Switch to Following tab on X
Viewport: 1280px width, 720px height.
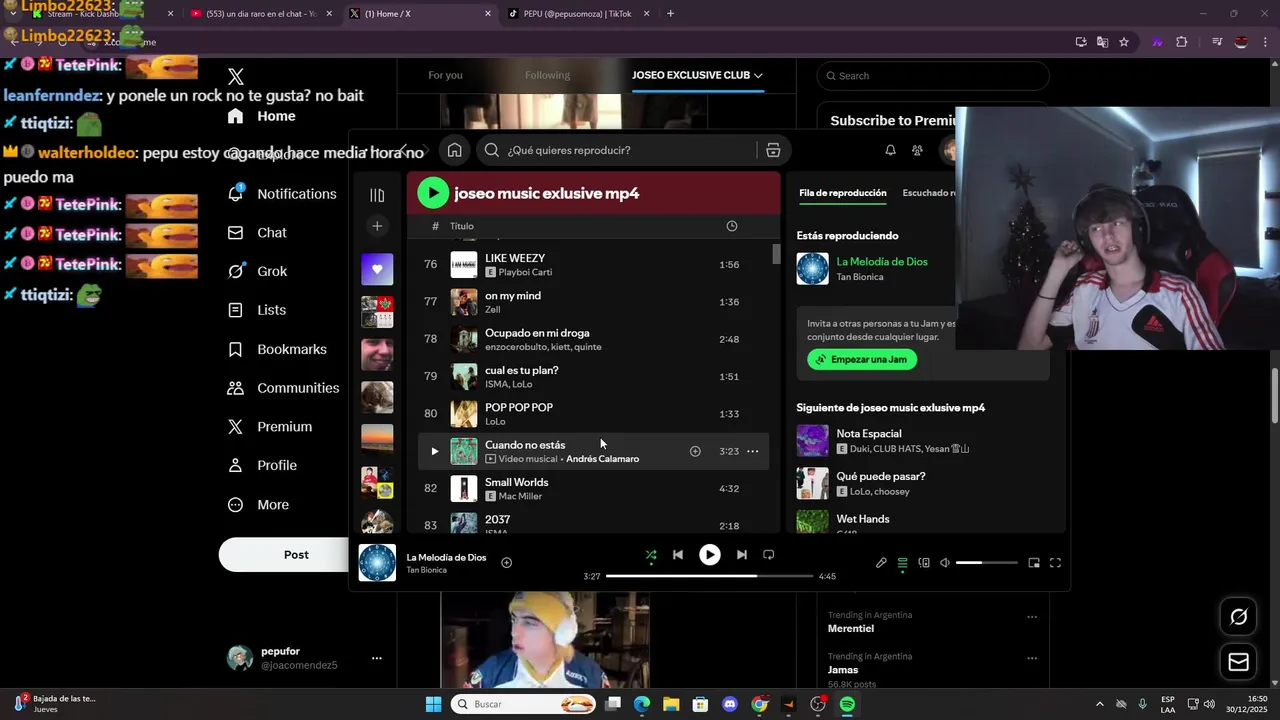coord(547,75)
